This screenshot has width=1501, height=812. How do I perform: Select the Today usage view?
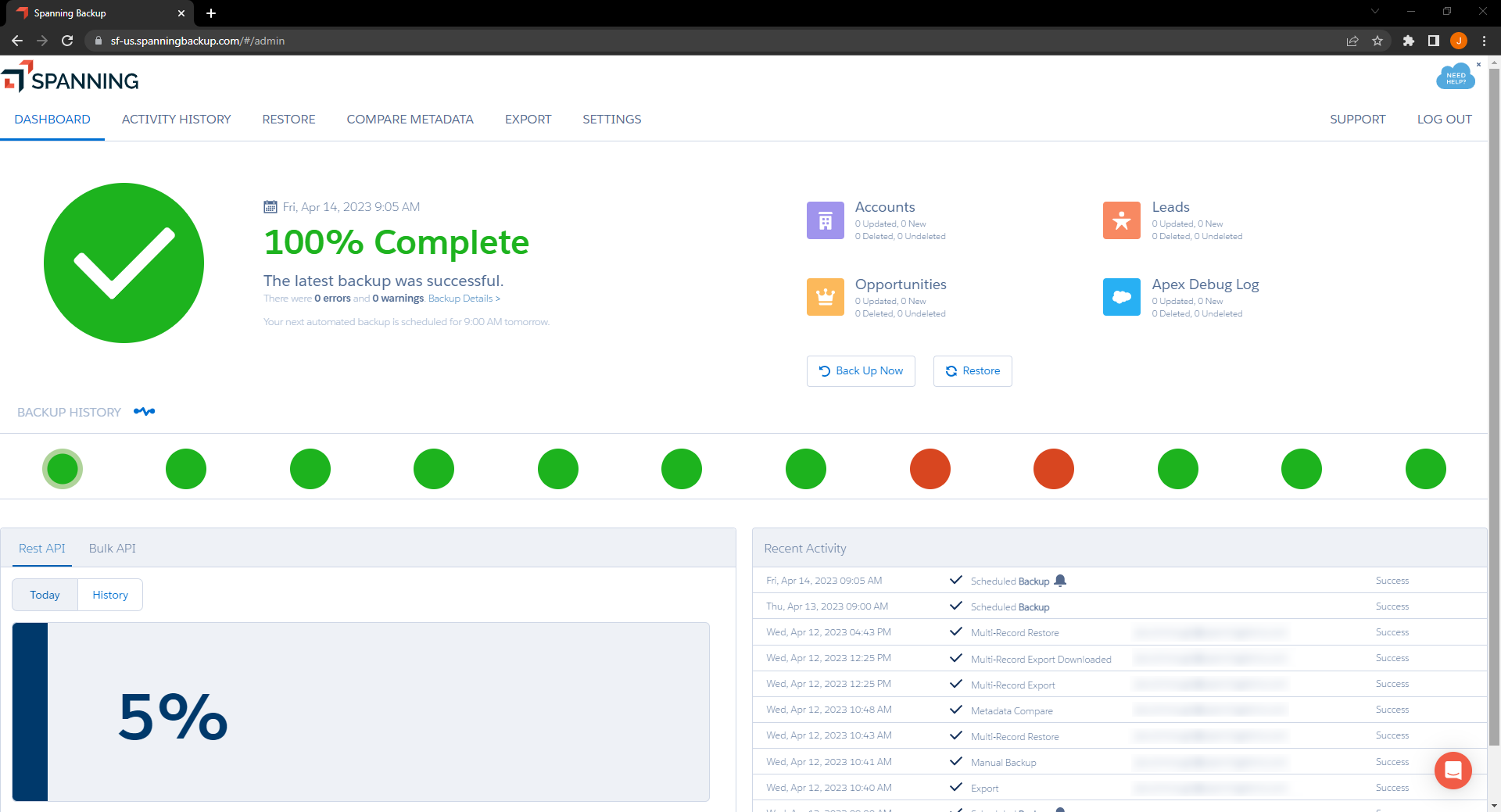(x=45, y=595)
